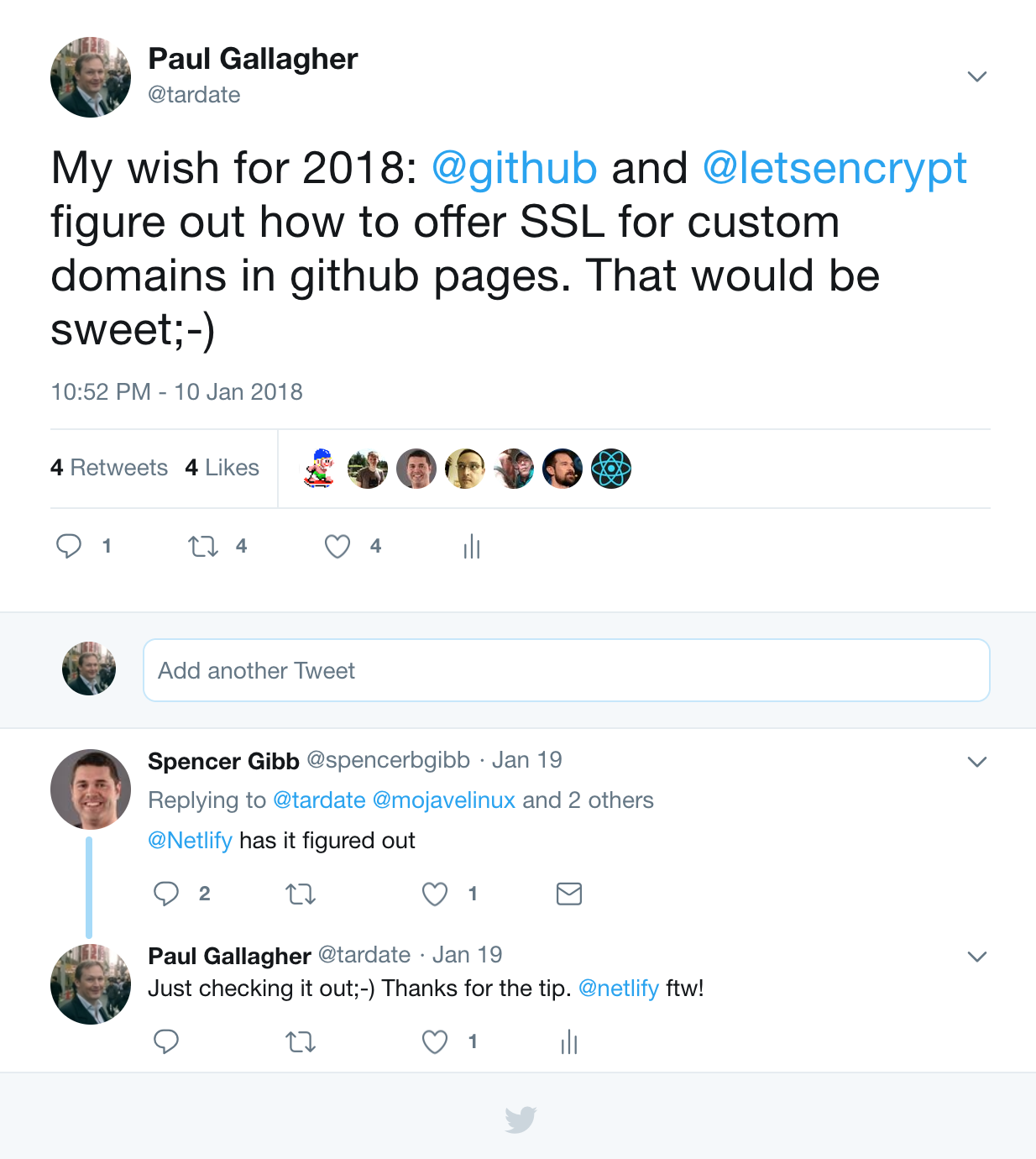View the 4 Likes list
The height and width of the screenshot is (1159, 1036).
pyautogui.click(x=222, y=468)
